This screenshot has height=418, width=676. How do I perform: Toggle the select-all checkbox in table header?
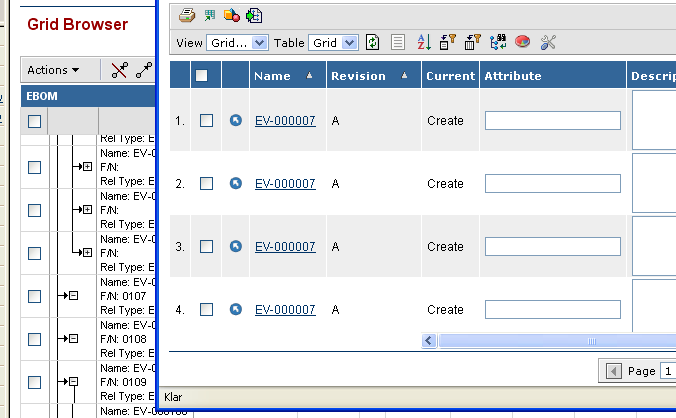201,76
